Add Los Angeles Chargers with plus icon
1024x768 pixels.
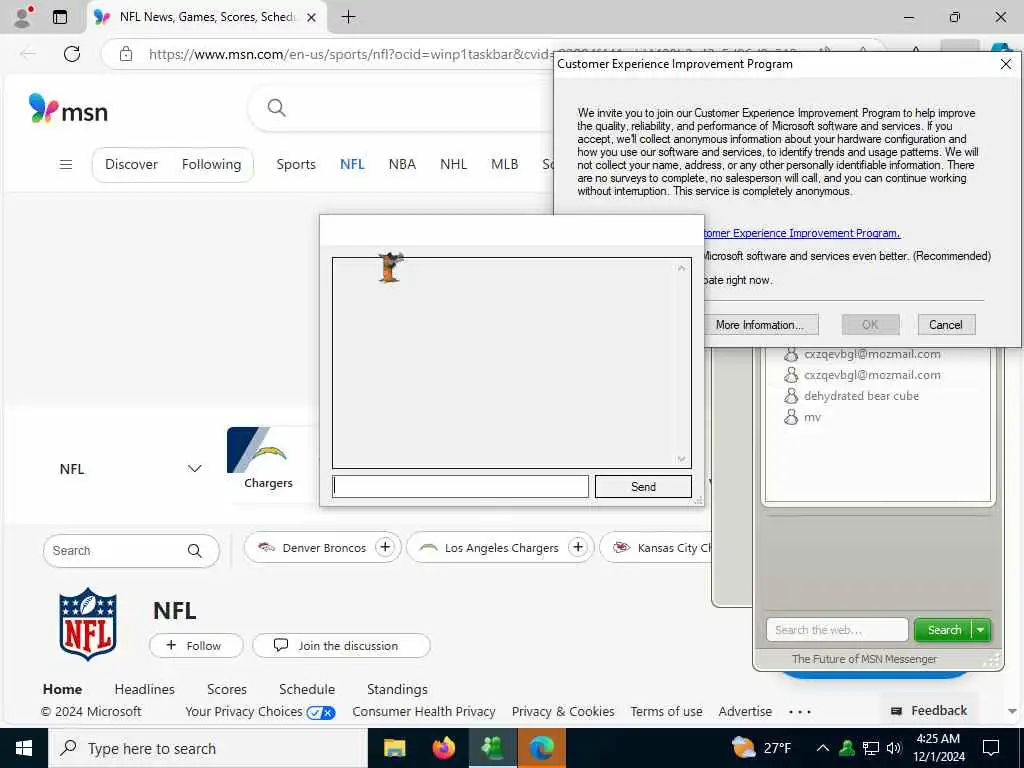tap(577, 547)
